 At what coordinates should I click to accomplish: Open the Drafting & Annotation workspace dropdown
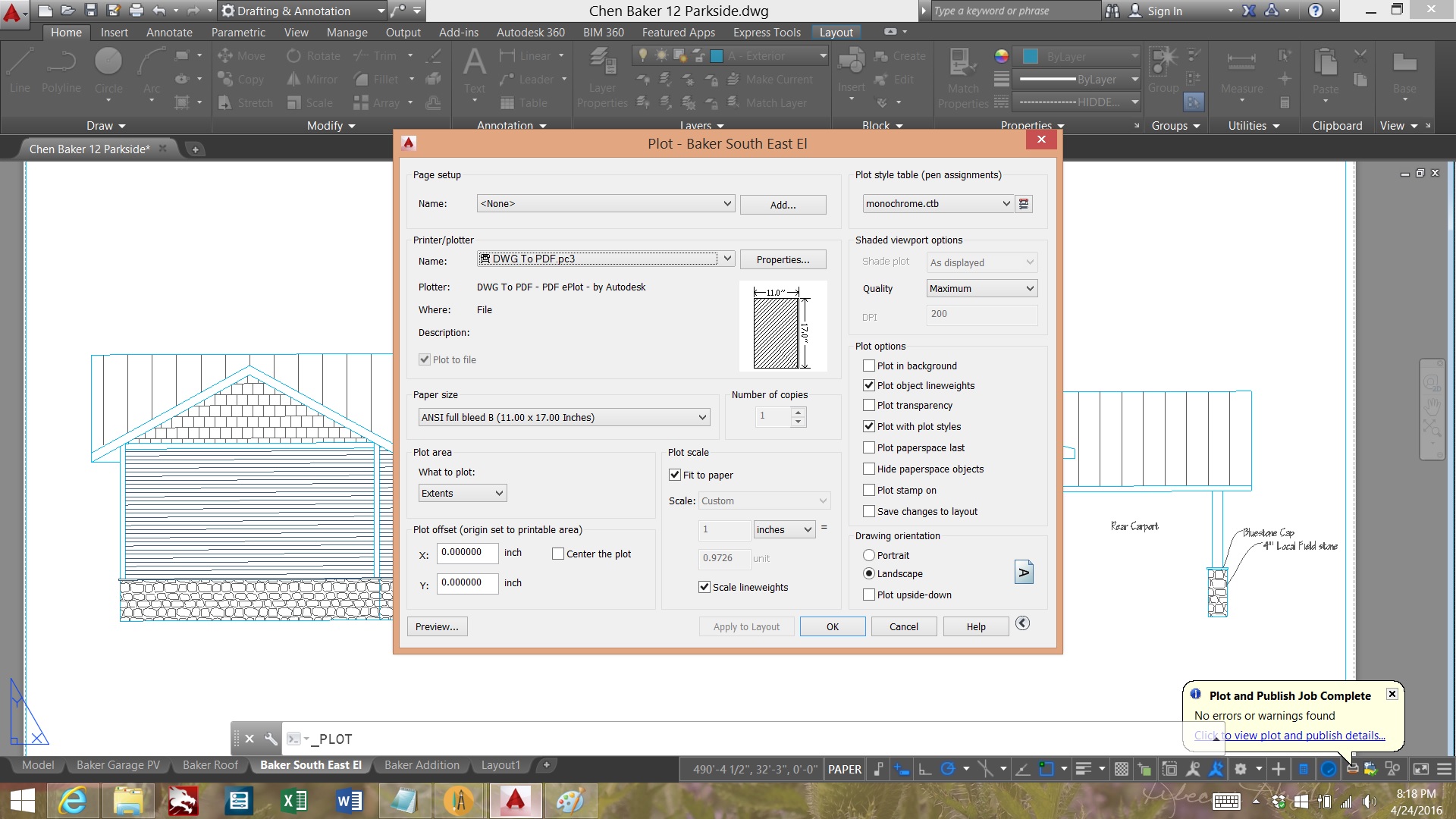[x=303, y=11]
